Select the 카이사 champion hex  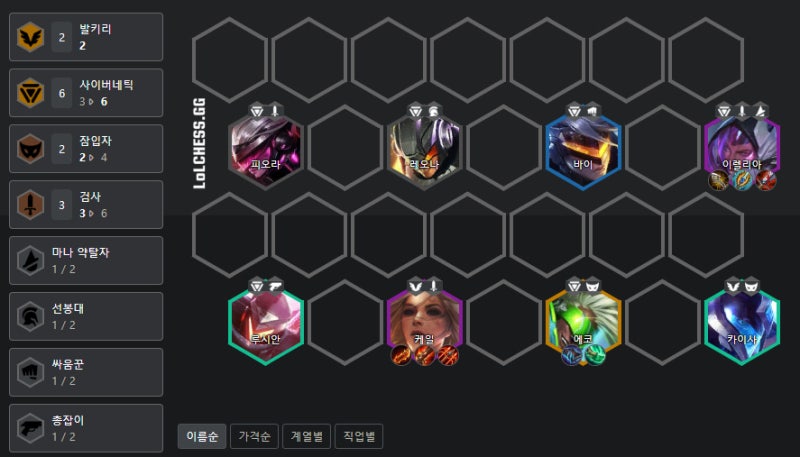pyautogui.click(x=742, y=322)
